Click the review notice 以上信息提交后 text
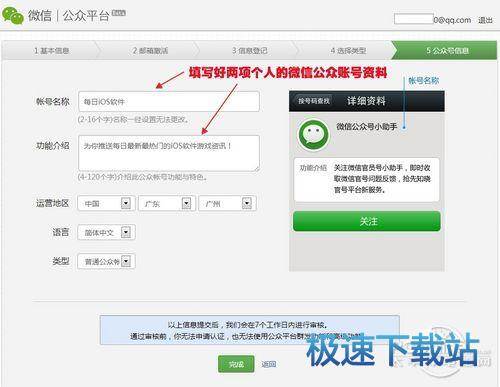The image size is (500, 387). pyautogui.click(x=248, y=325)
